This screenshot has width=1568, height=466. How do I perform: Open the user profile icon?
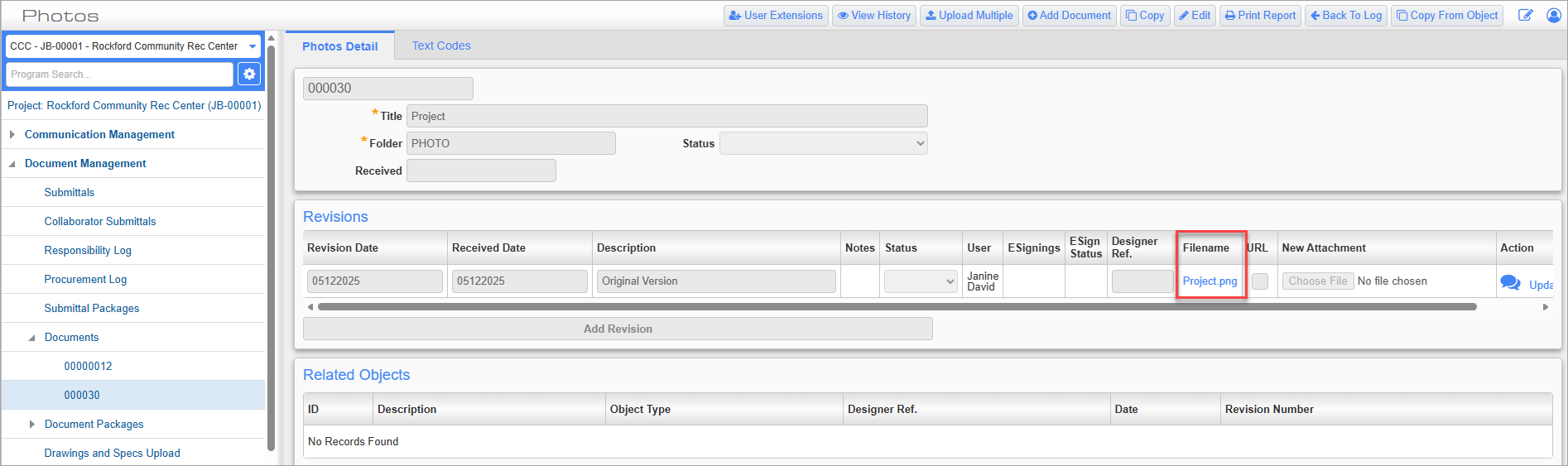pyautogui.click(x=1554, y=16)
